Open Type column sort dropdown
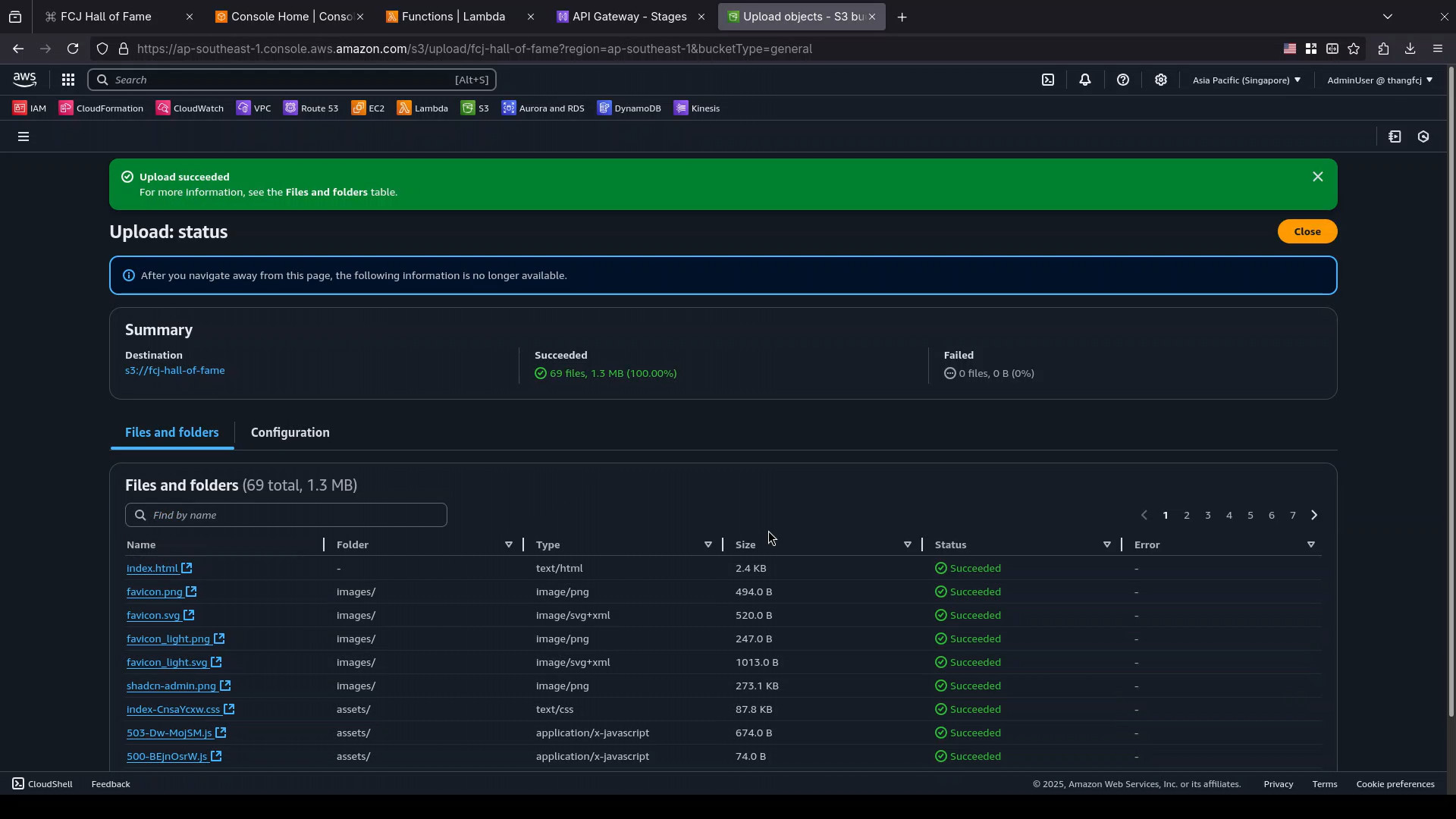Viewport: 1456px width, 819px height. tap(708, 544)
